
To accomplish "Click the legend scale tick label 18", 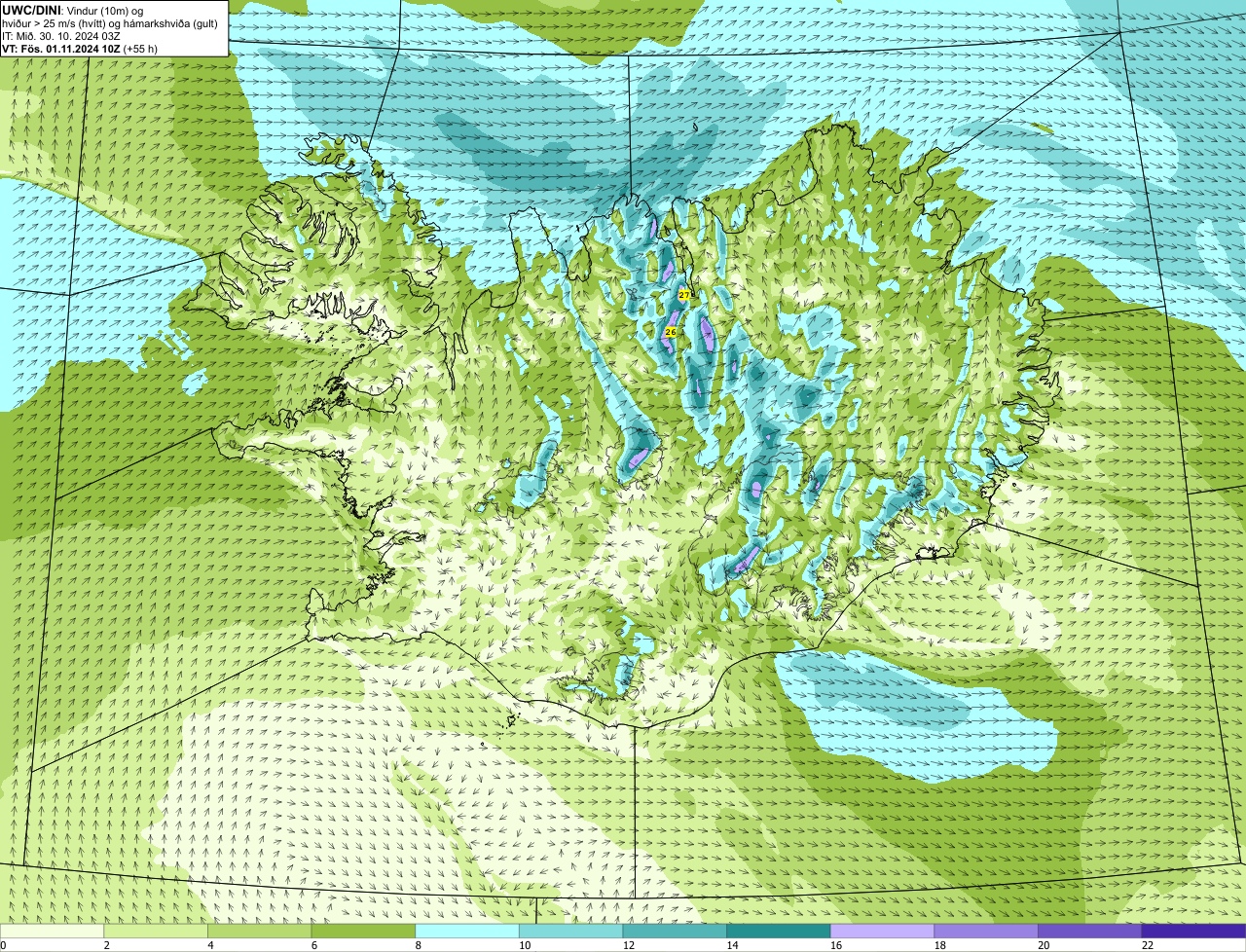I will pyautogui.click(x=939, y=945).
